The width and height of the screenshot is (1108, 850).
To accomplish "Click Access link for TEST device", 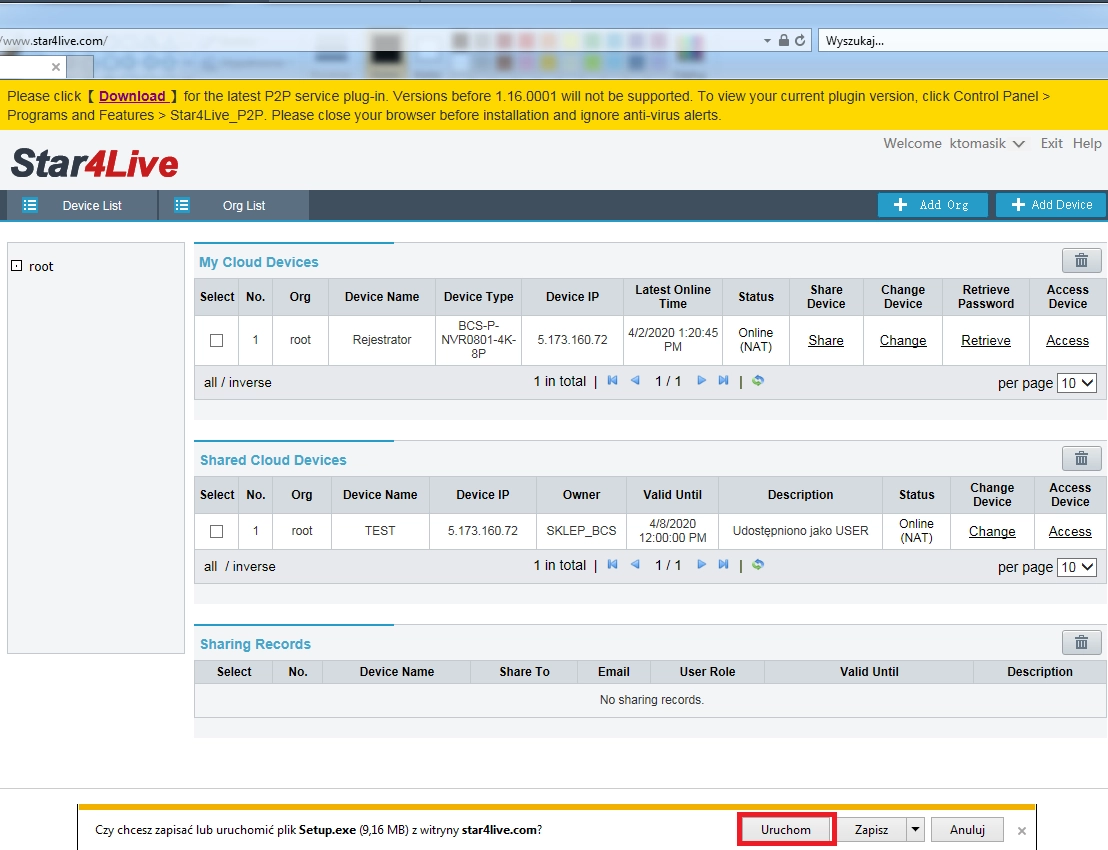I will [x=1070, y=531].
